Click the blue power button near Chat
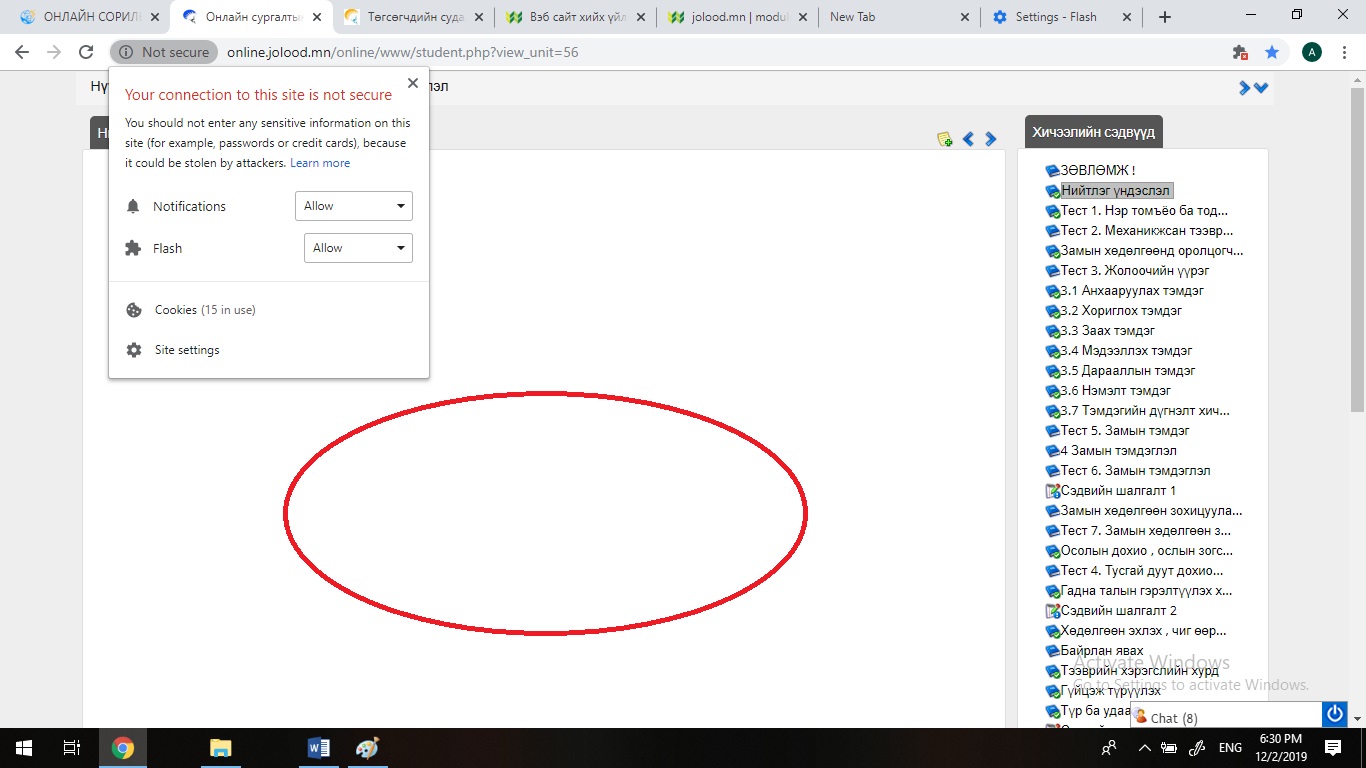 tap(1334, 714)
